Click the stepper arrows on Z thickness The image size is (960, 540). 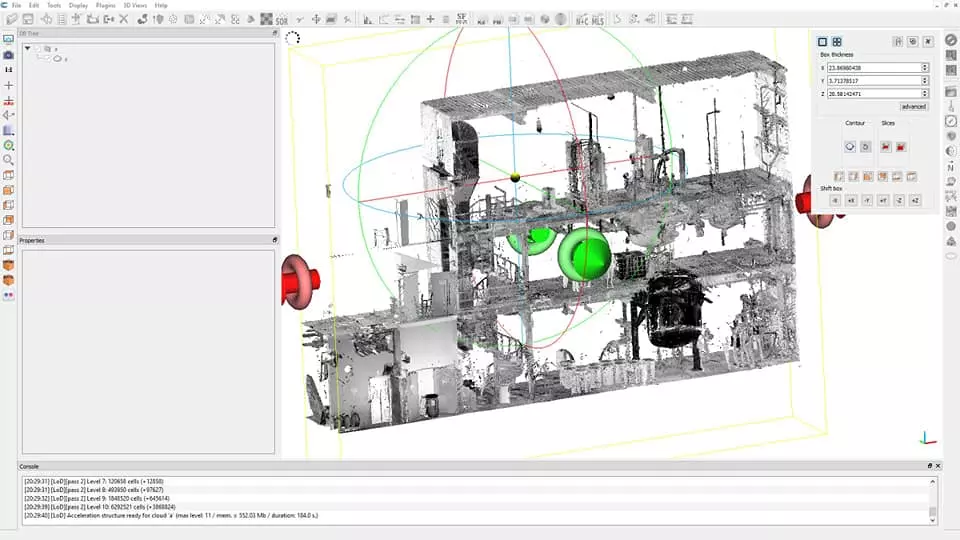(x=925, y=94)
